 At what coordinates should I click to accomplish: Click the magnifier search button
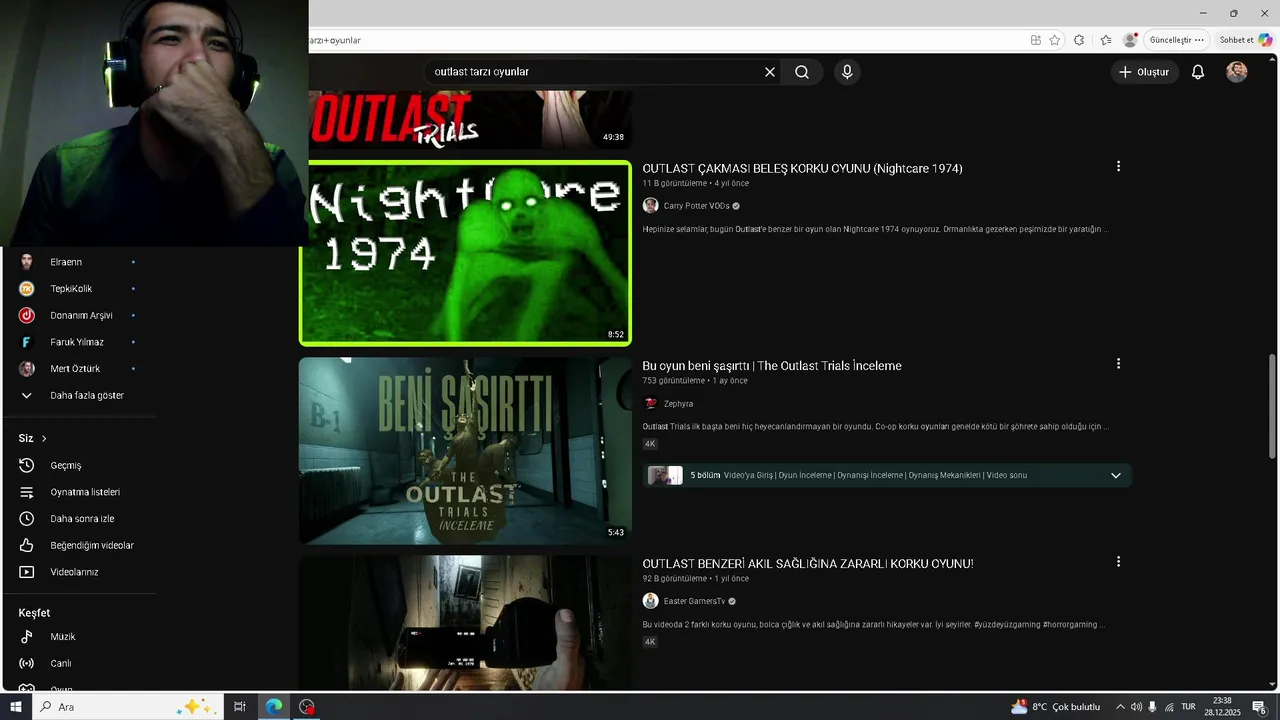[802, 72]
